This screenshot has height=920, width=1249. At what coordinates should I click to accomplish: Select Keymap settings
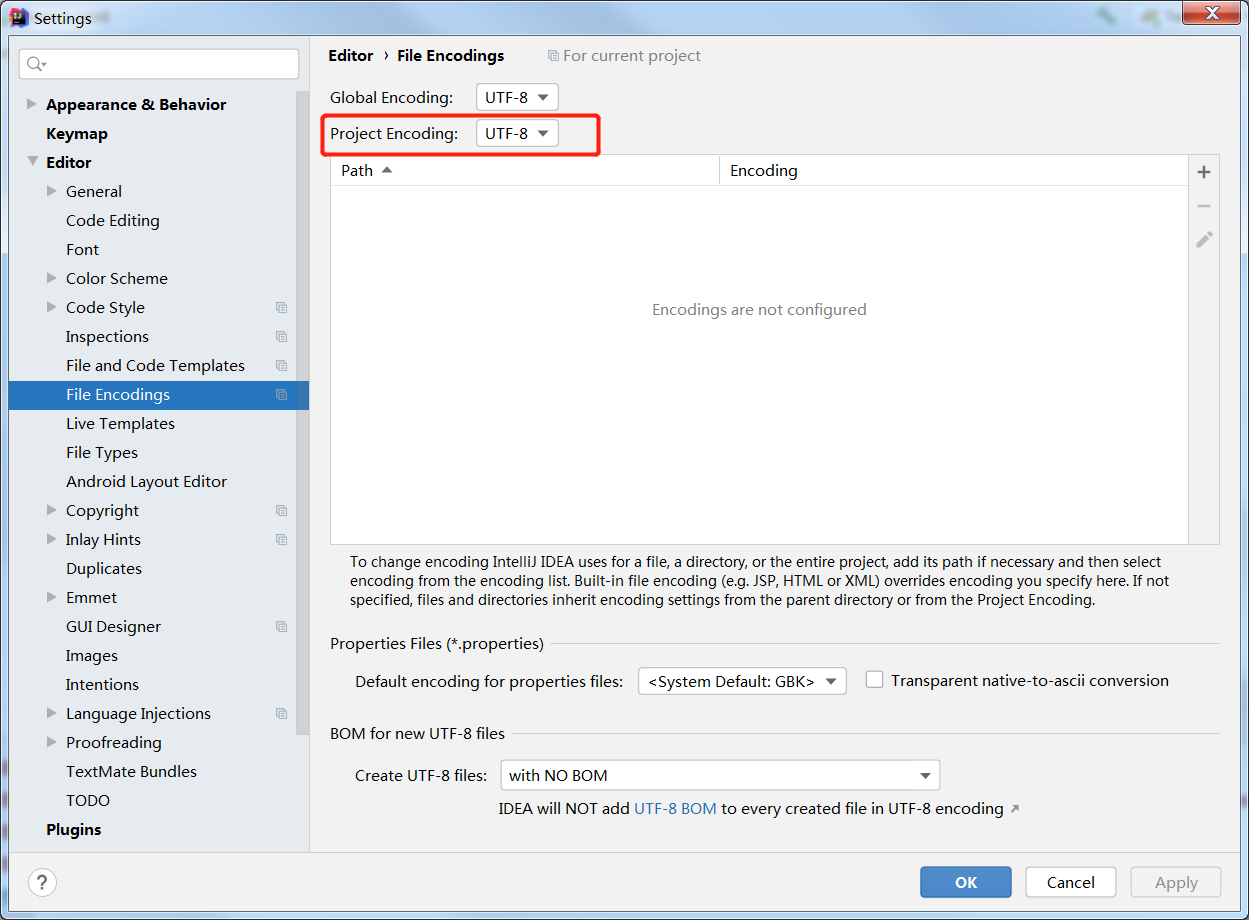pyautogui.click(x=77, y=133)
